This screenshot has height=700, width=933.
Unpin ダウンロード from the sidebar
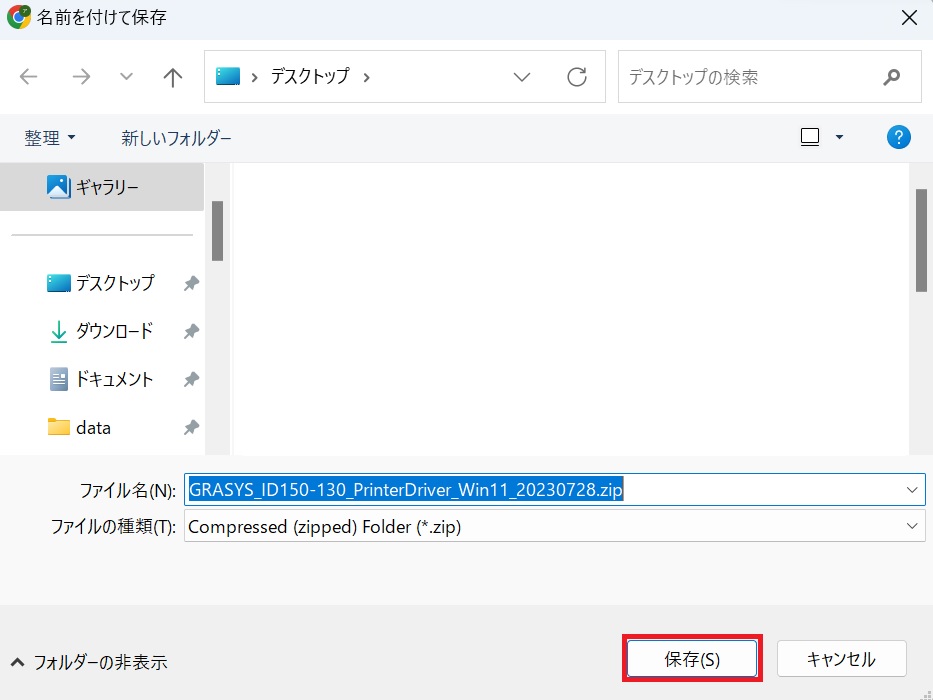[x=190, y=331]
